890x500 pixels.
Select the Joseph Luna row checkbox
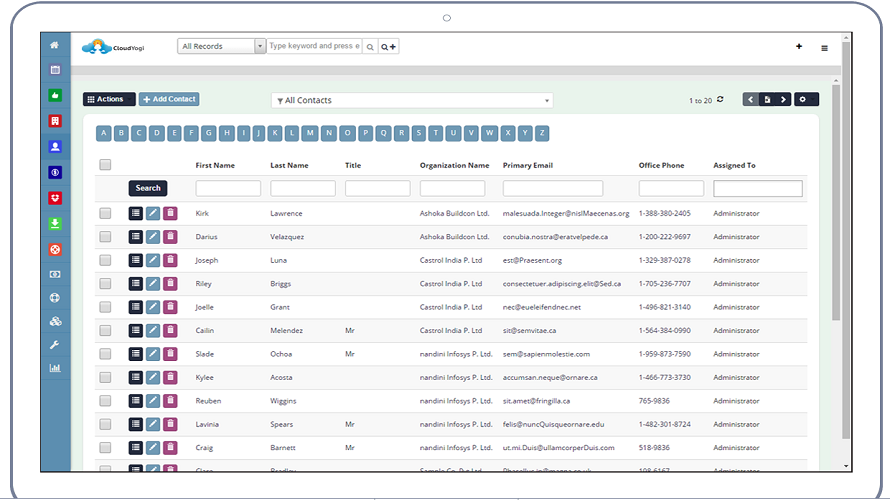(105, 260)
